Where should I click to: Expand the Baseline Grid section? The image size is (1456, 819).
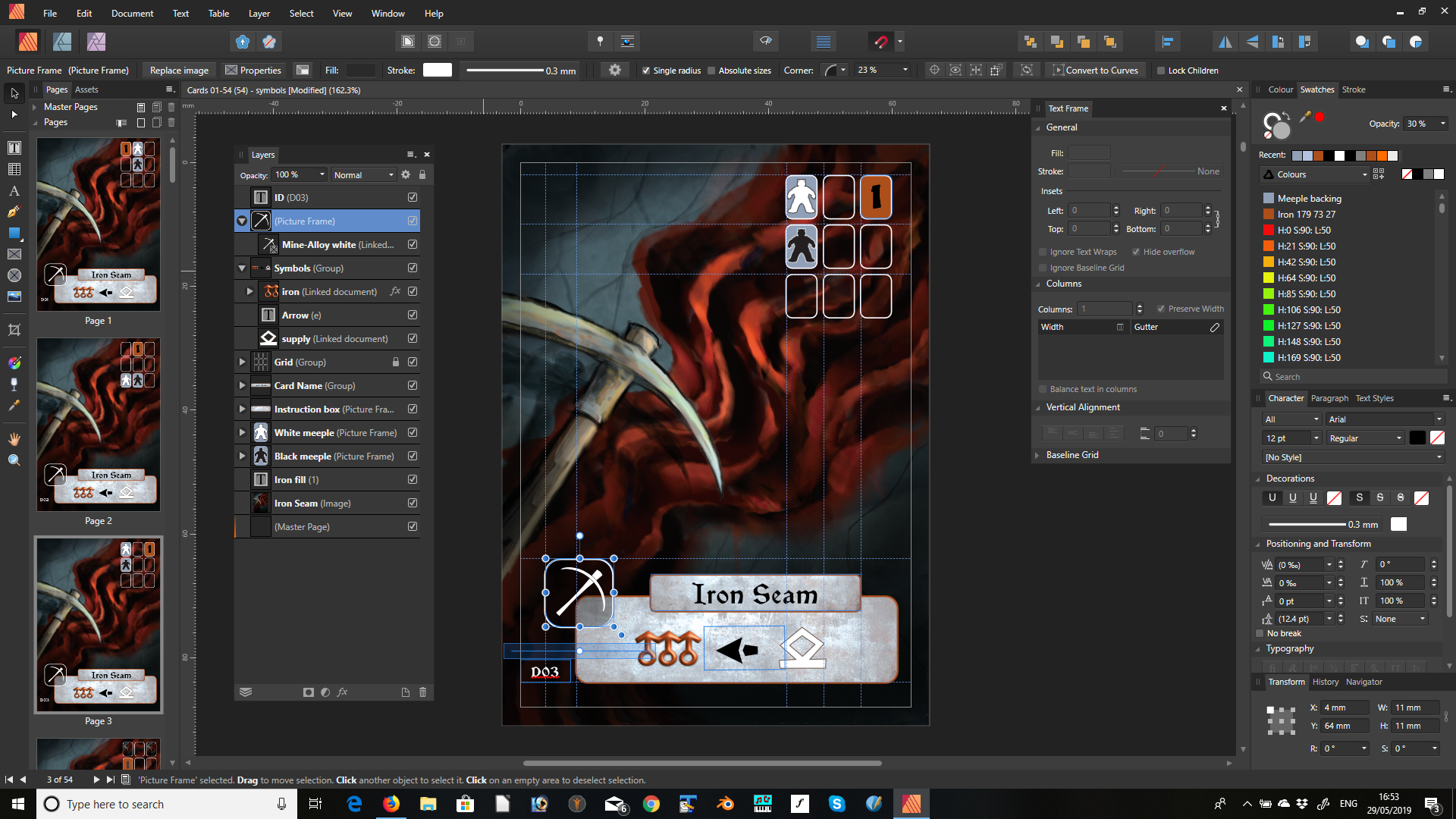1037,455
